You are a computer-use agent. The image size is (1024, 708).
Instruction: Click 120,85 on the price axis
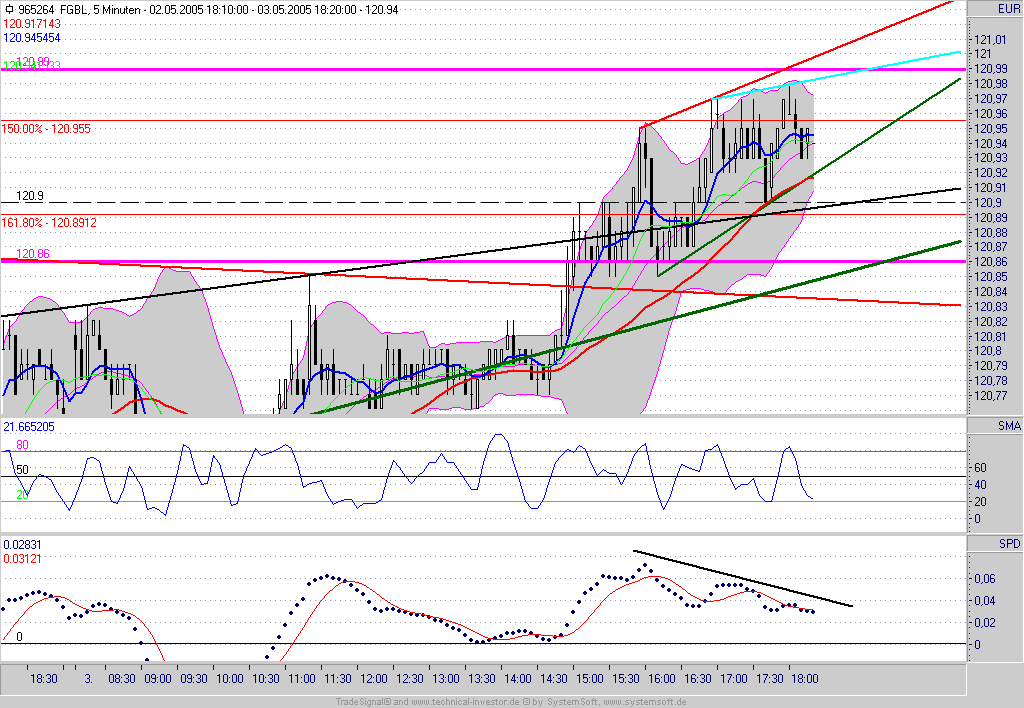point(991,277)
